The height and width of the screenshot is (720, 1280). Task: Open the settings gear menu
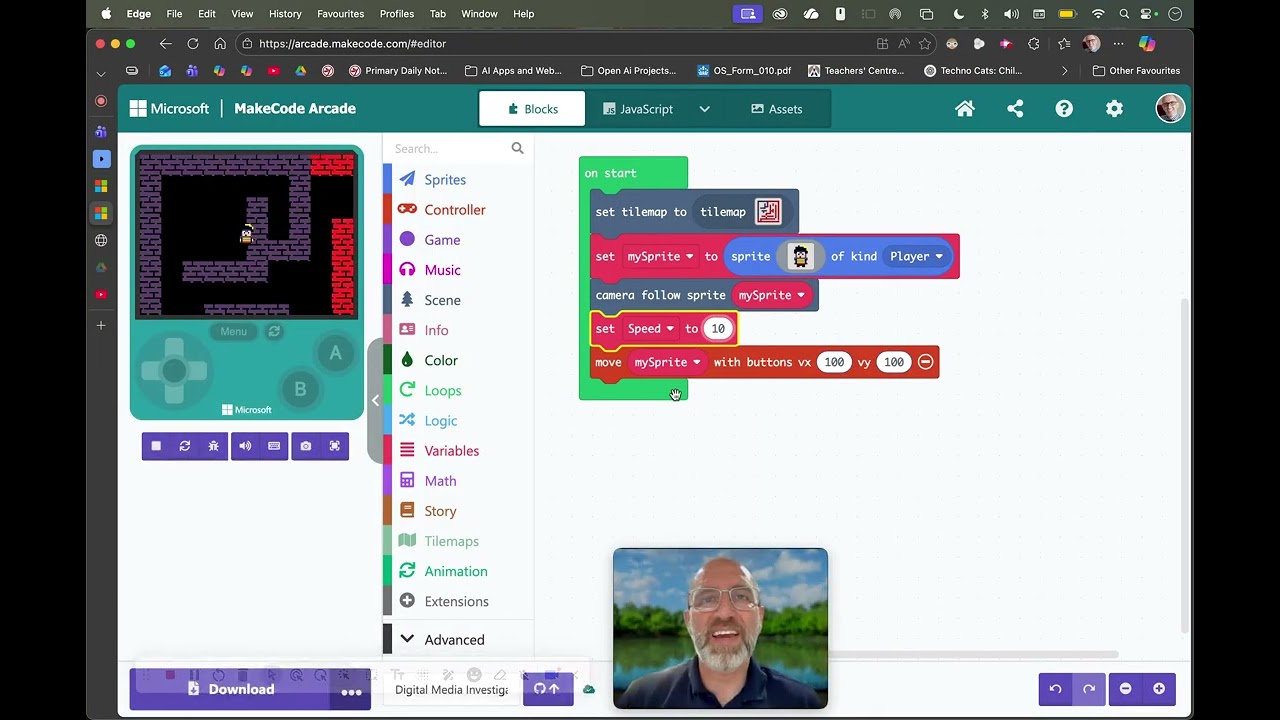pos(1114,109)
